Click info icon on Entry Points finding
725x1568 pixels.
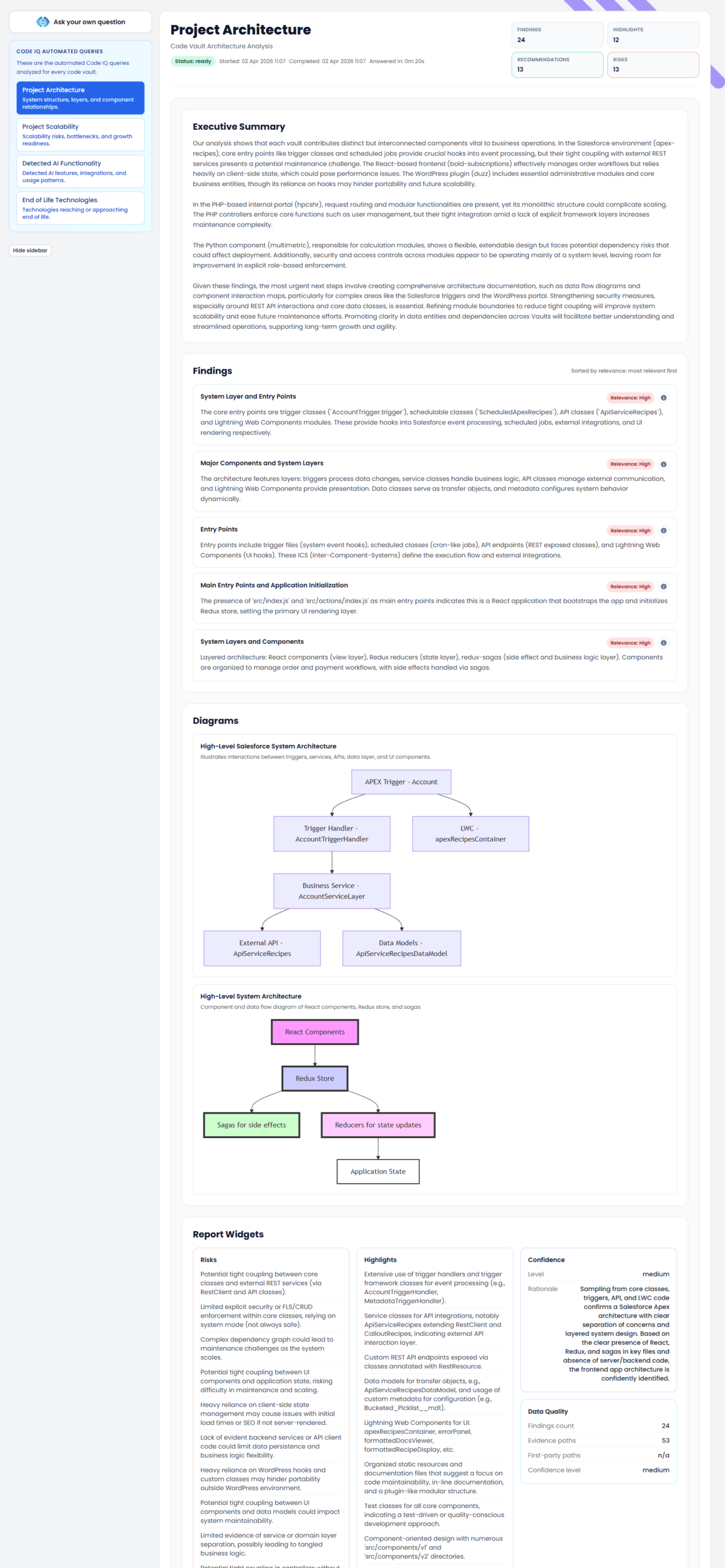tap(663, 530)
